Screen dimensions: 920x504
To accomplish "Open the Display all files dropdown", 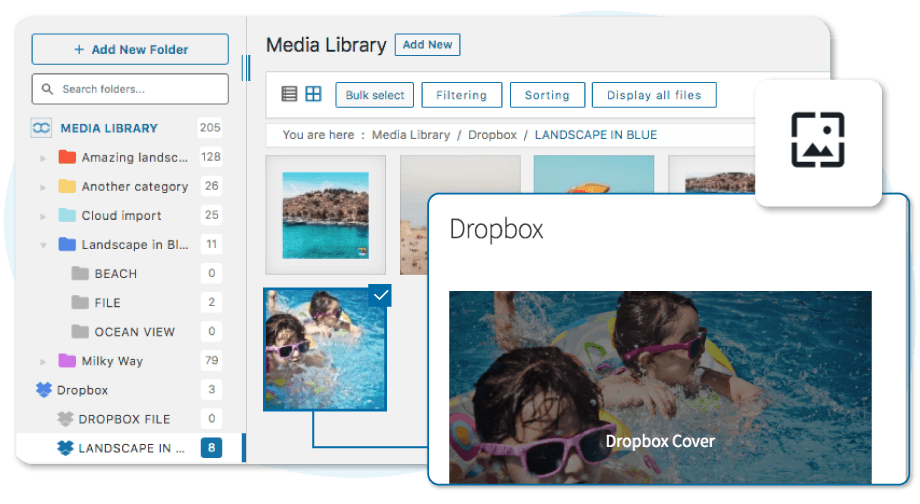I will click(x=654, y=95).
